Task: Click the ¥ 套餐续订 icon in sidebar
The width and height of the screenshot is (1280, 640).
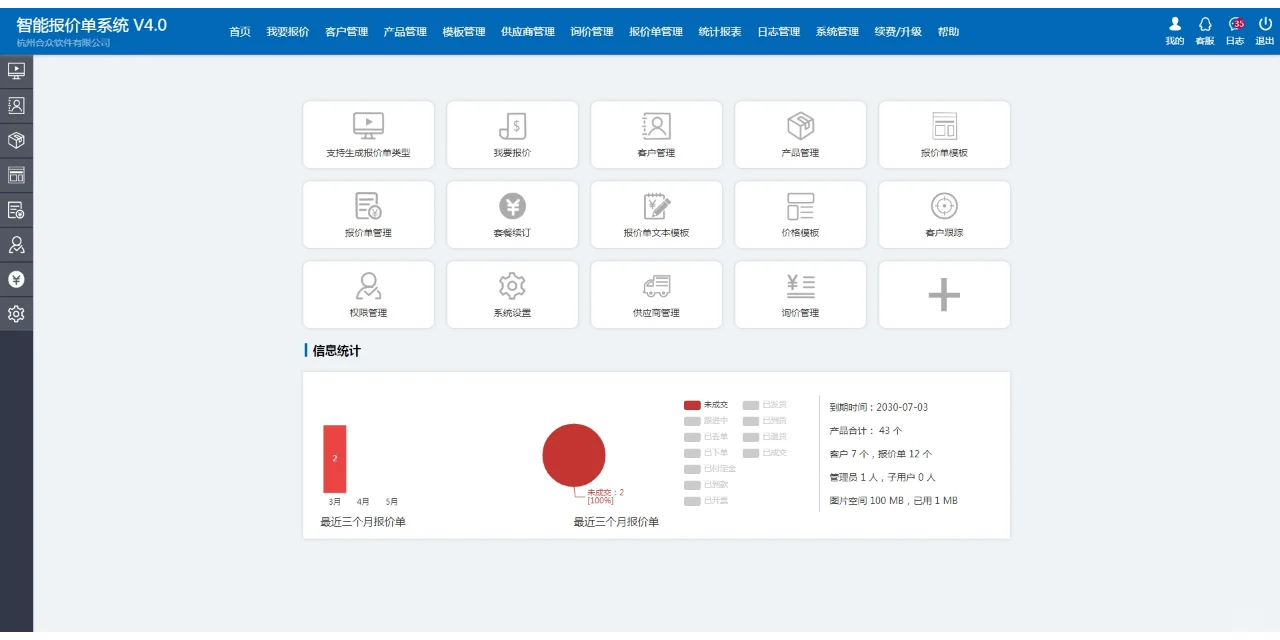Action: pos(16,279)
